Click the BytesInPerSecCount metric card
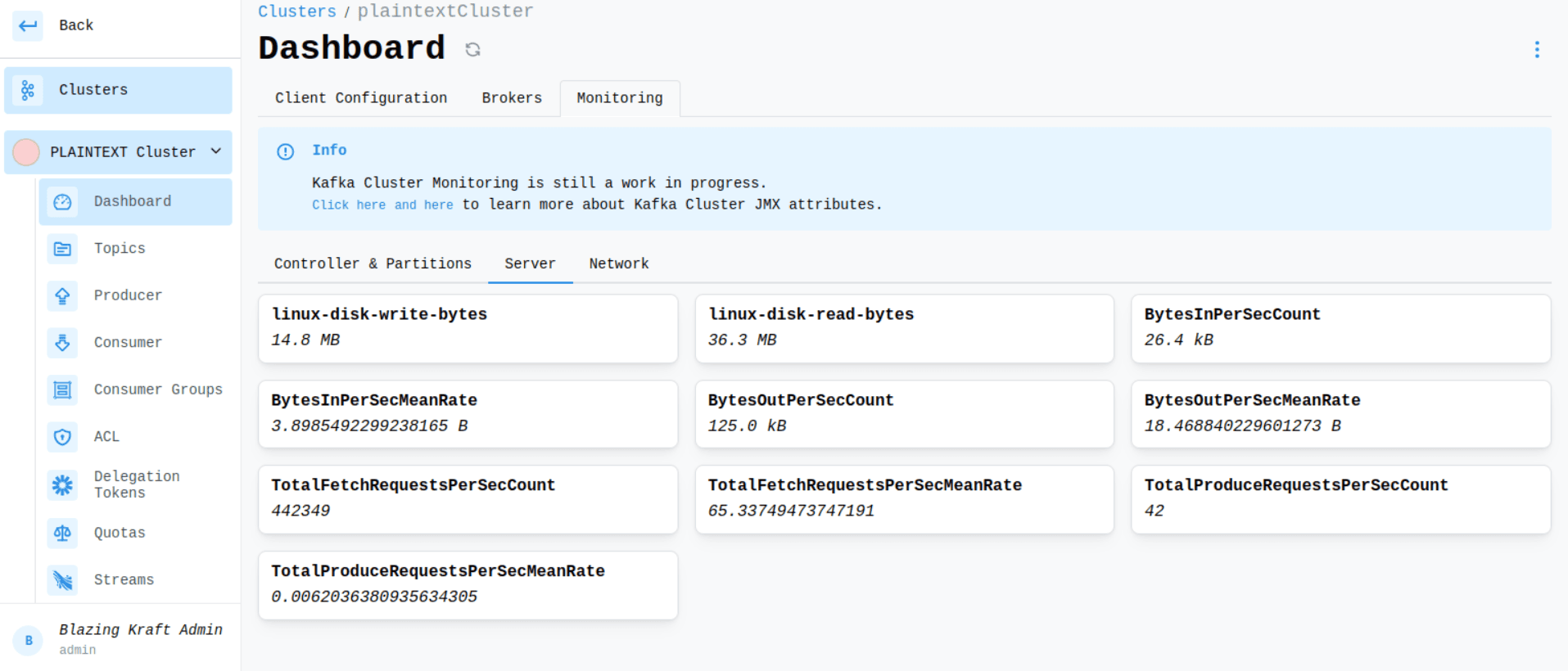The image size is (1568, 671). (1341, 328)
